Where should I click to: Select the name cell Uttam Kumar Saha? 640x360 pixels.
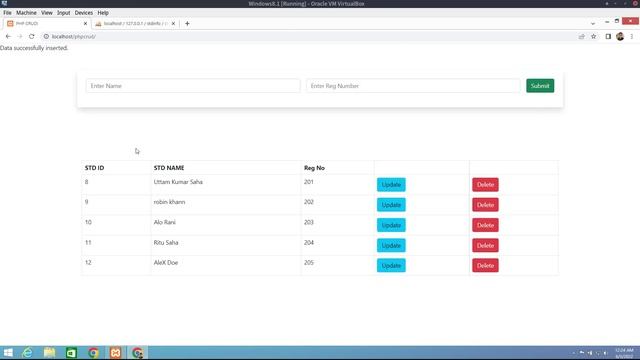click(178, 182)
